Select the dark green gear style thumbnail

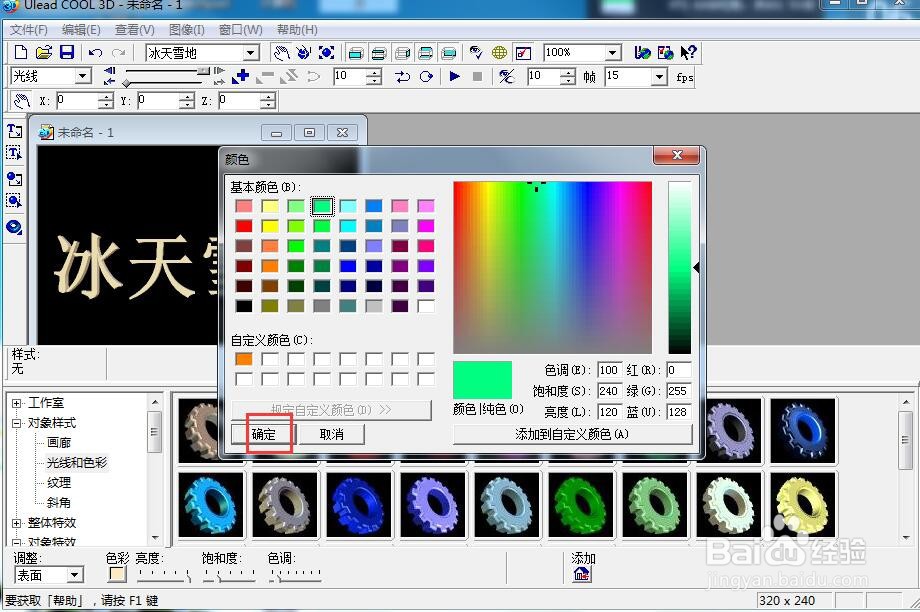581,505
